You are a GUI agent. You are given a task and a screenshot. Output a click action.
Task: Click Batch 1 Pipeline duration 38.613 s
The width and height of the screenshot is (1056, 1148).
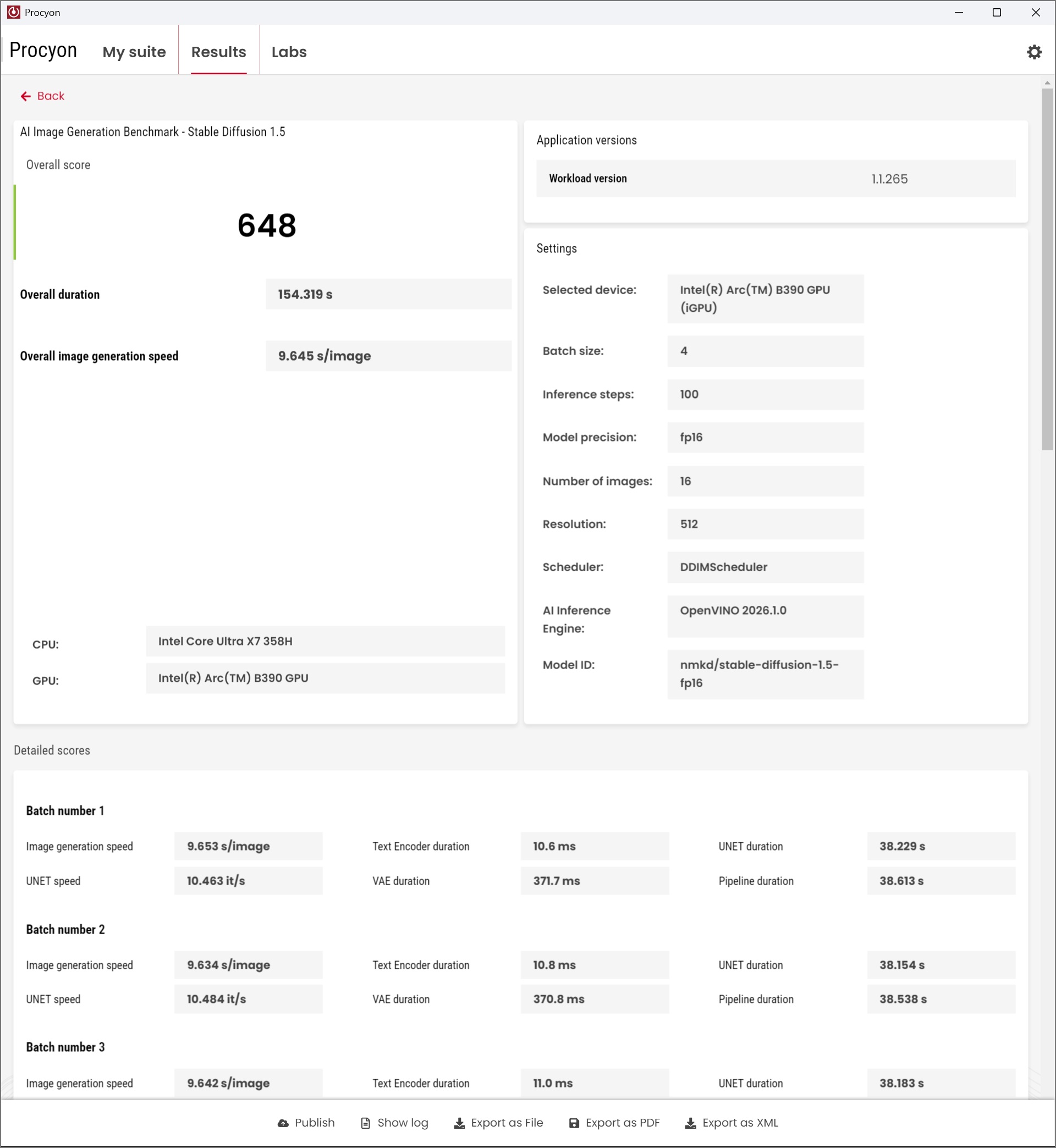[942, 881]
